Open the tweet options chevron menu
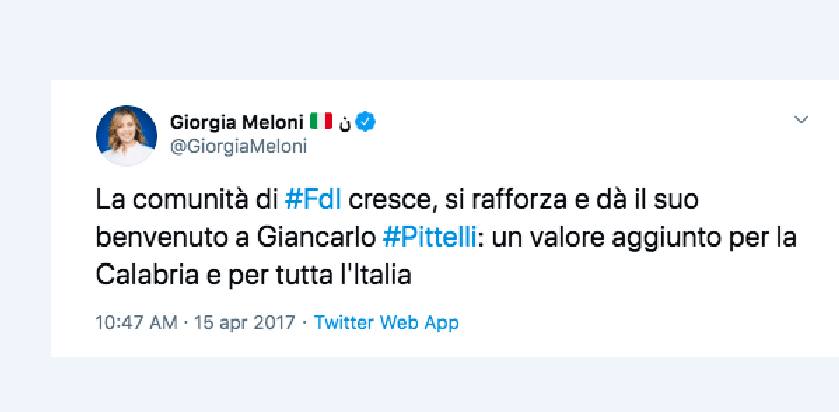839x412 pixels. click(800, 120)
